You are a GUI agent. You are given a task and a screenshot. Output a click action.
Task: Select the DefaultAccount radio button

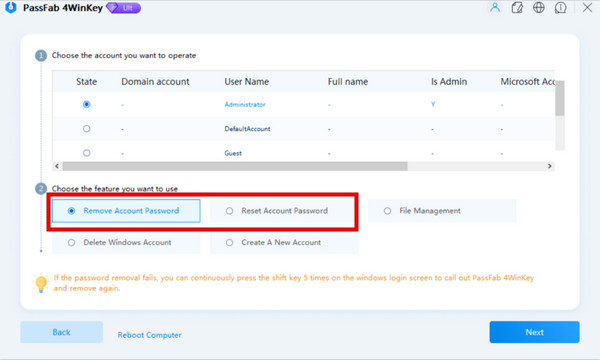tap(86, 129)
